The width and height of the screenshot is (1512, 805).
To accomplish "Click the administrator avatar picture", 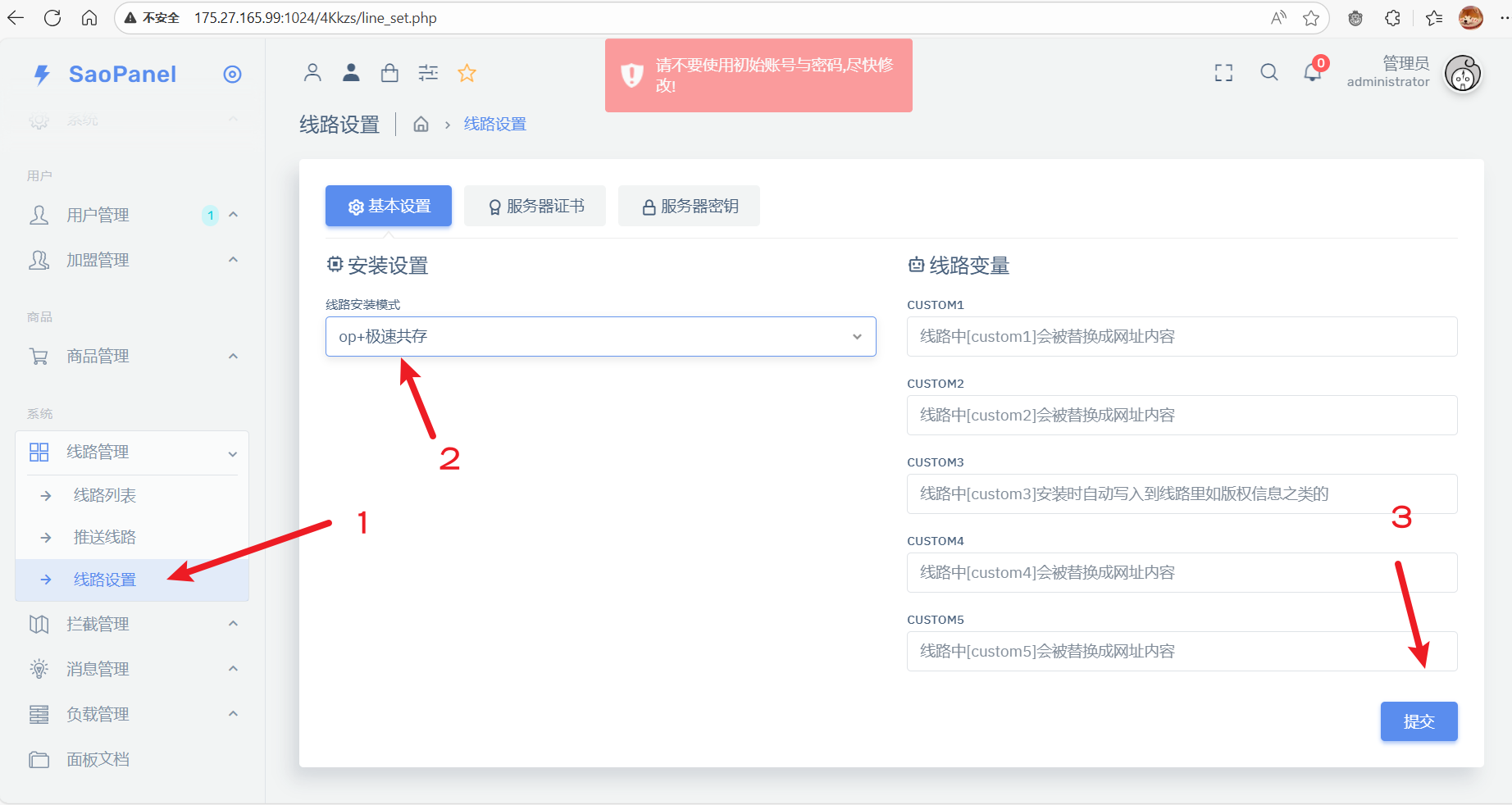I will (x=1463, y=75).
